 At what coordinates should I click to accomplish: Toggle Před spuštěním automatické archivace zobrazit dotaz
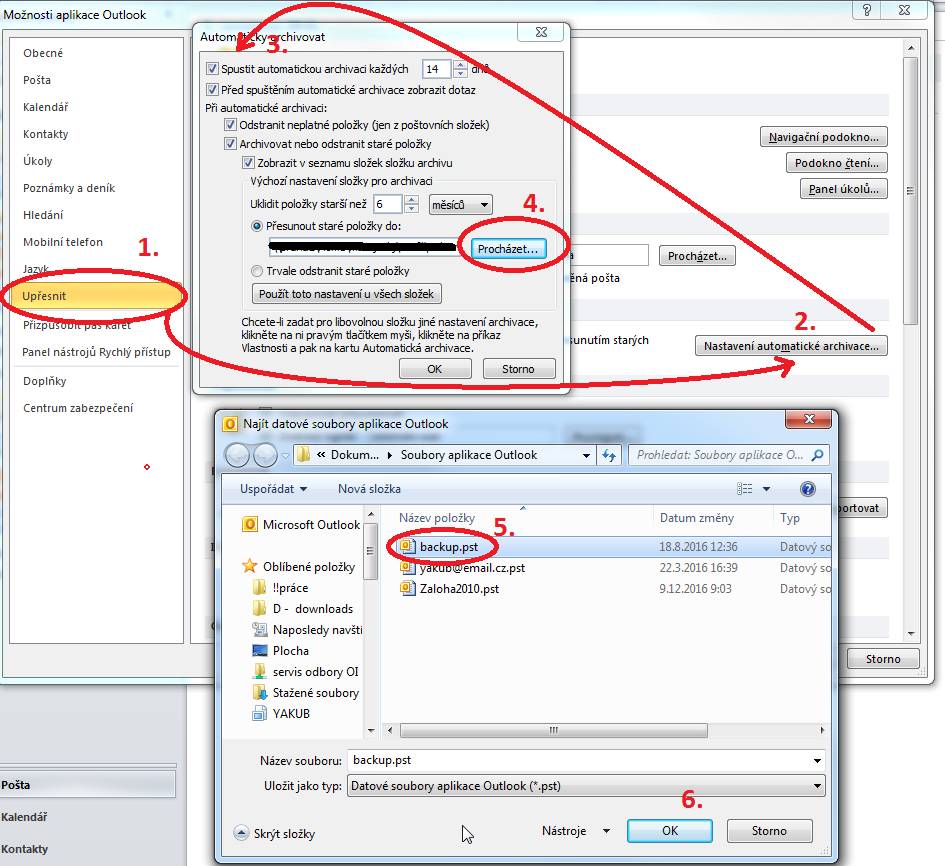coord(212,90)
